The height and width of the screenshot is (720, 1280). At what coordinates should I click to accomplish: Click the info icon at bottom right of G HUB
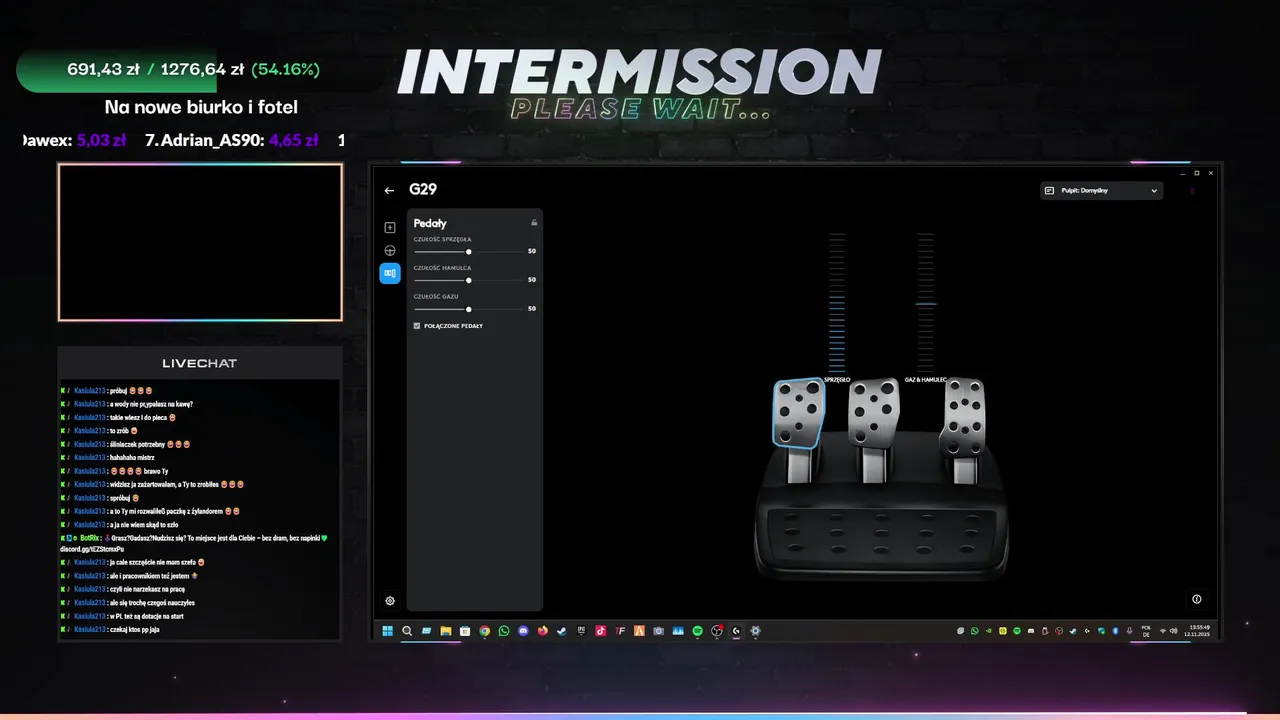click(1197, 599)
